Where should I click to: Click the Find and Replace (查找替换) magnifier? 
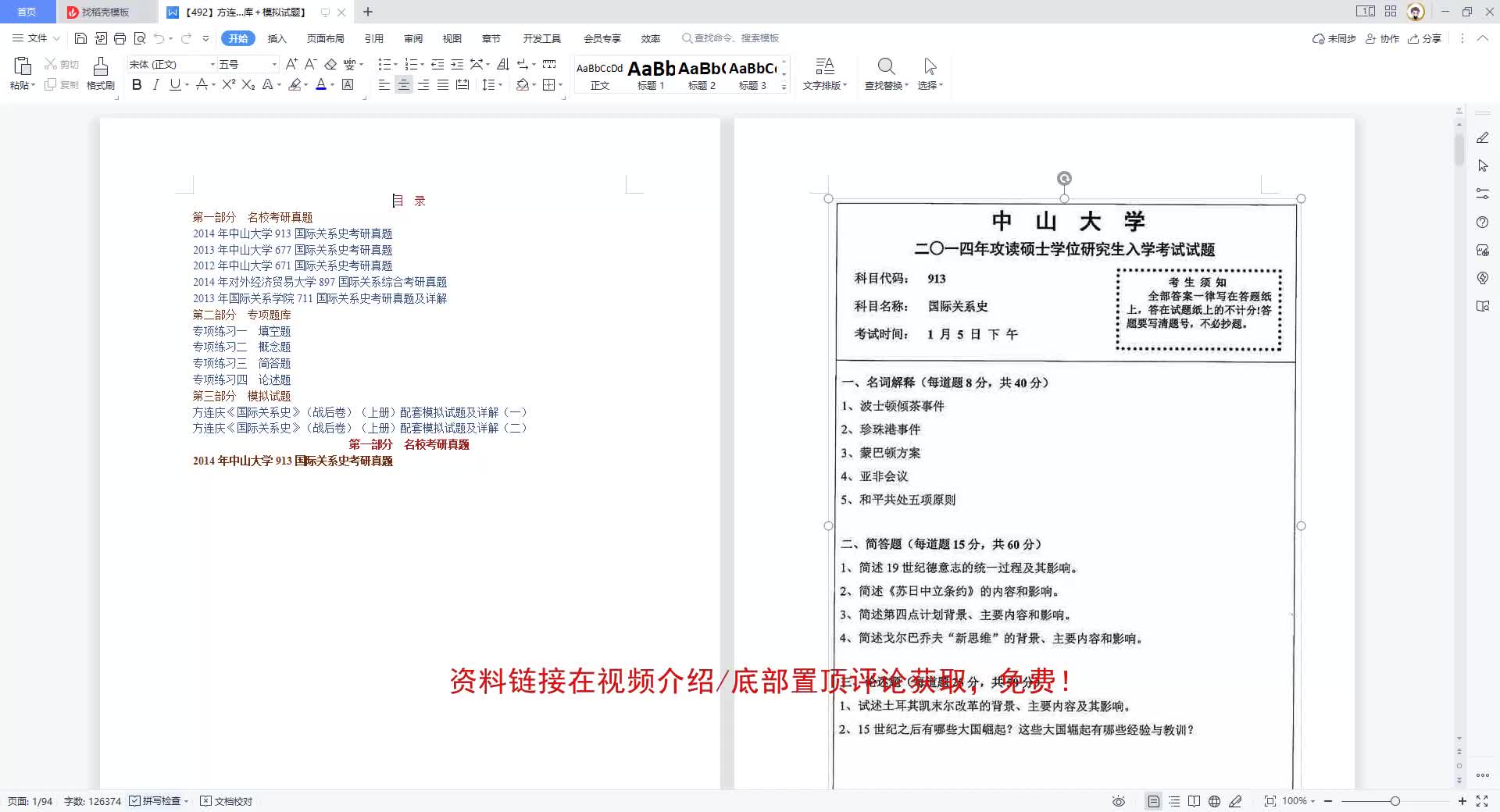(886, 73)
